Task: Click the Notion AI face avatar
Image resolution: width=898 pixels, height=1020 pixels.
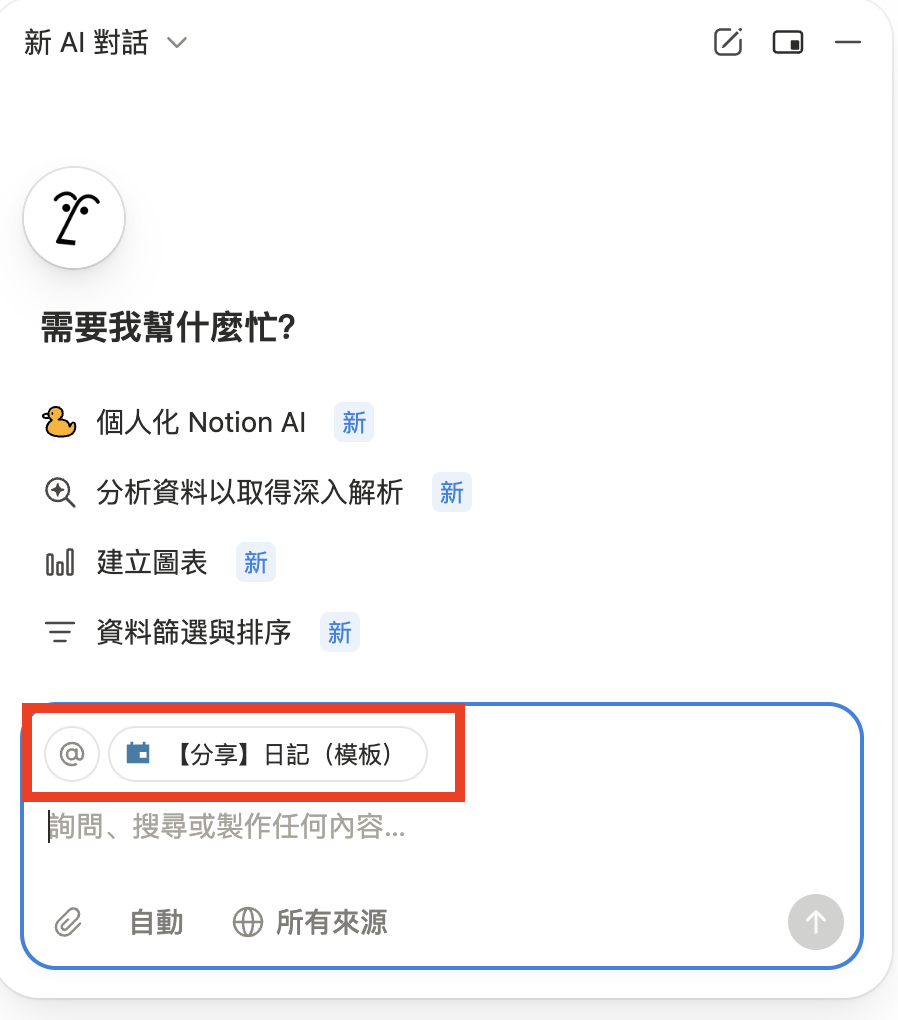Action: point(74,218)
